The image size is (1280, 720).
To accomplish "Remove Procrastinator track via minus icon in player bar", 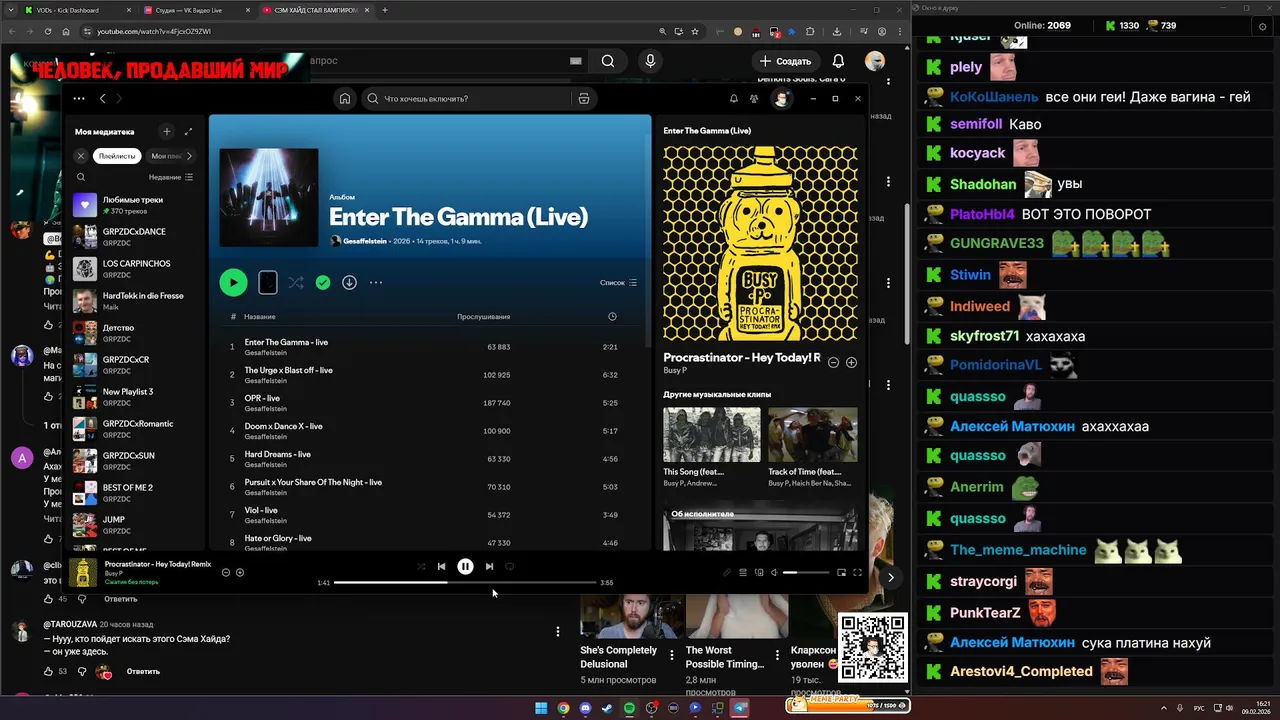I will 226,573.
